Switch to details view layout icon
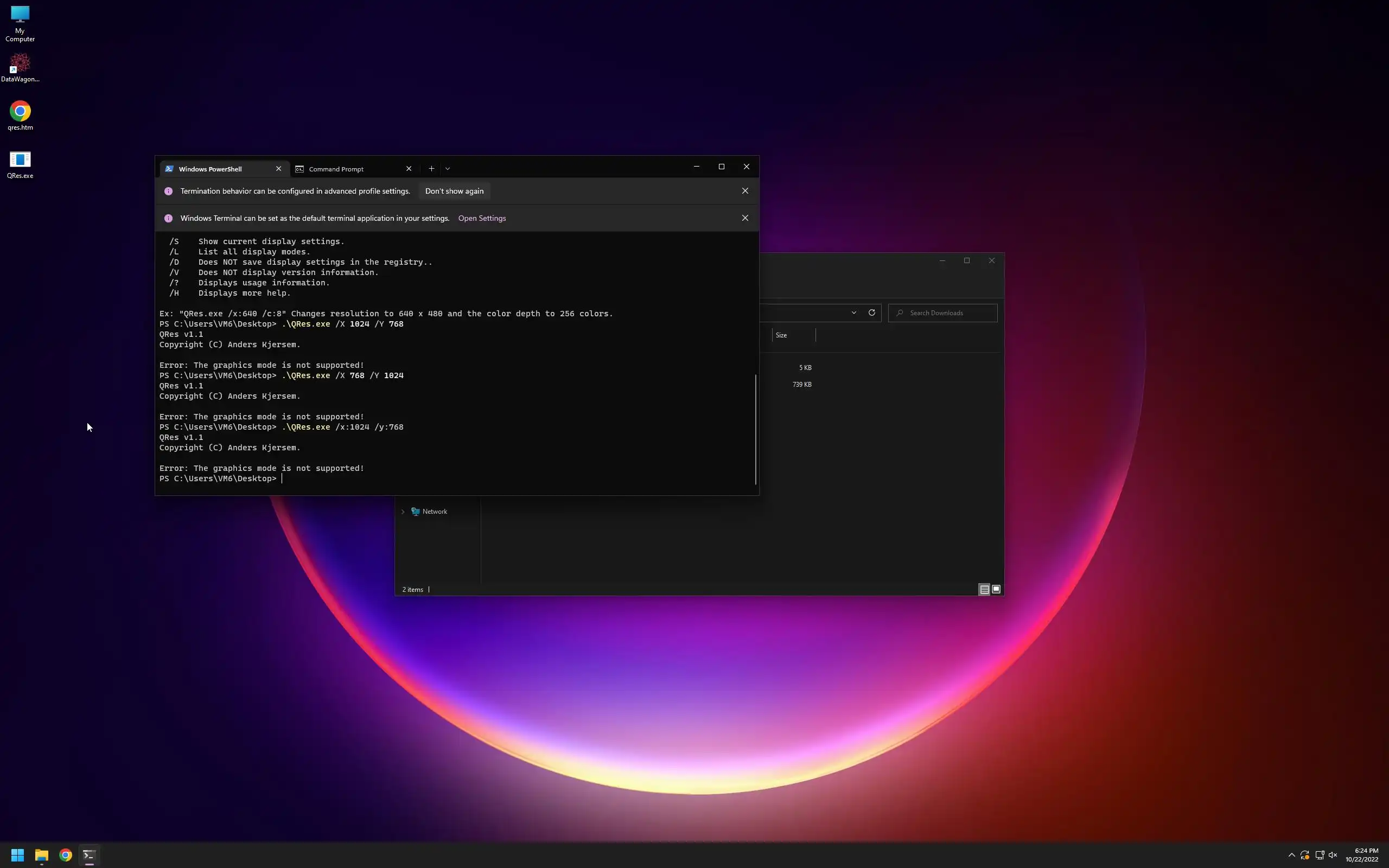1389x868 pixels. coord(984,590)
